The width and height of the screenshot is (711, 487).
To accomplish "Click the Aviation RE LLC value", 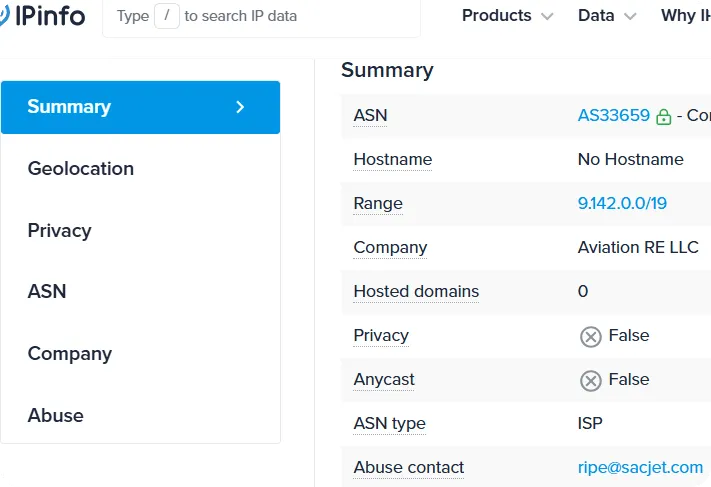I will click(x=638, y=247).
